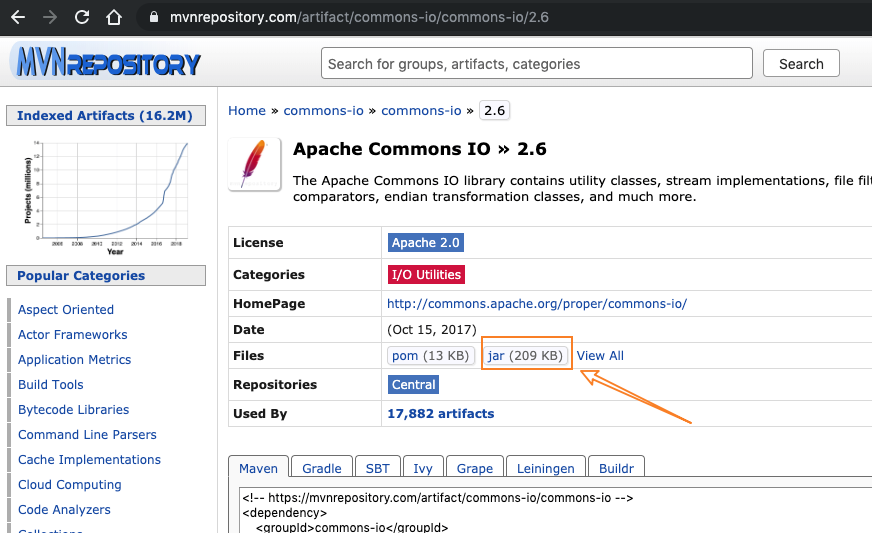The height and width of the screenshot is (533, 872).
Task: Switch to the Ivy tab
Action: pyautogui.click(x=423, y=468)
